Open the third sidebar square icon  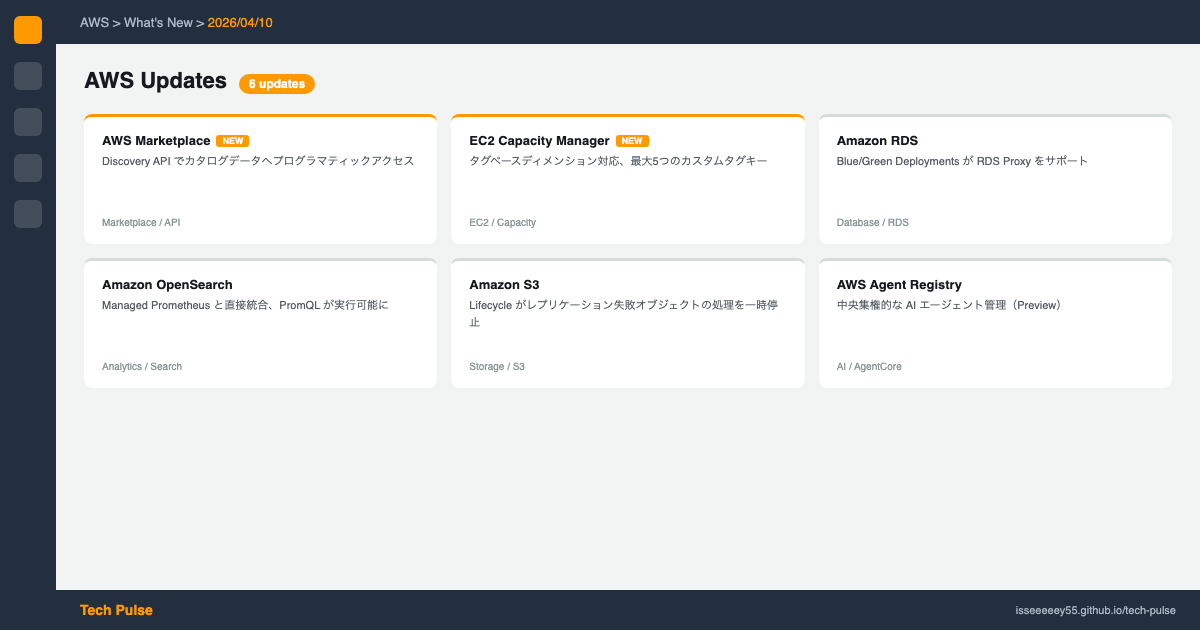coord(28,122)
